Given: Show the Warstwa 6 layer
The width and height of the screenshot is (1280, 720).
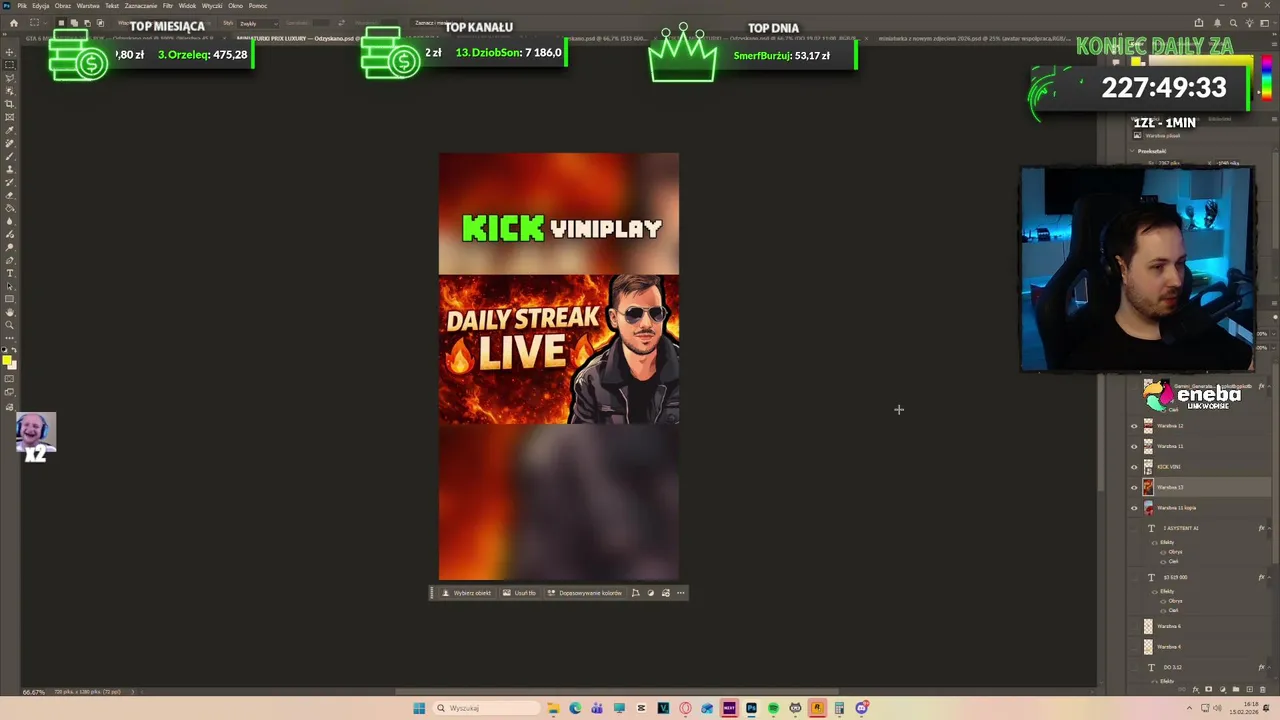Looking at the screenshot, I should pyautogui.click(x=1134, y=626).
